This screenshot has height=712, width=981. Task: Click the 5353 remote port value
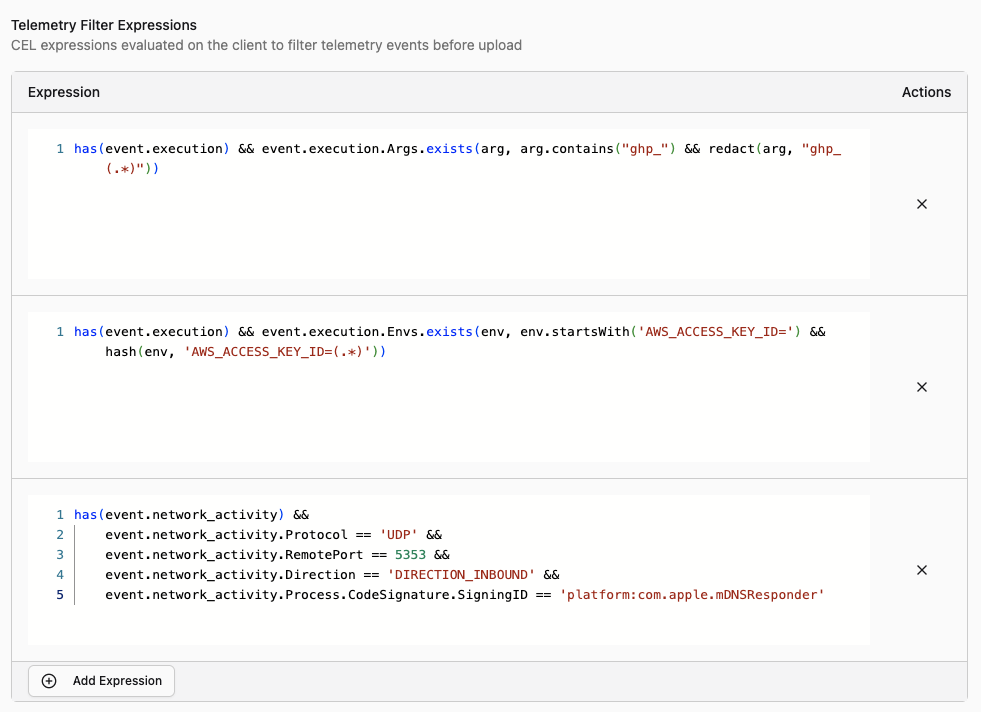coord(410,554)
